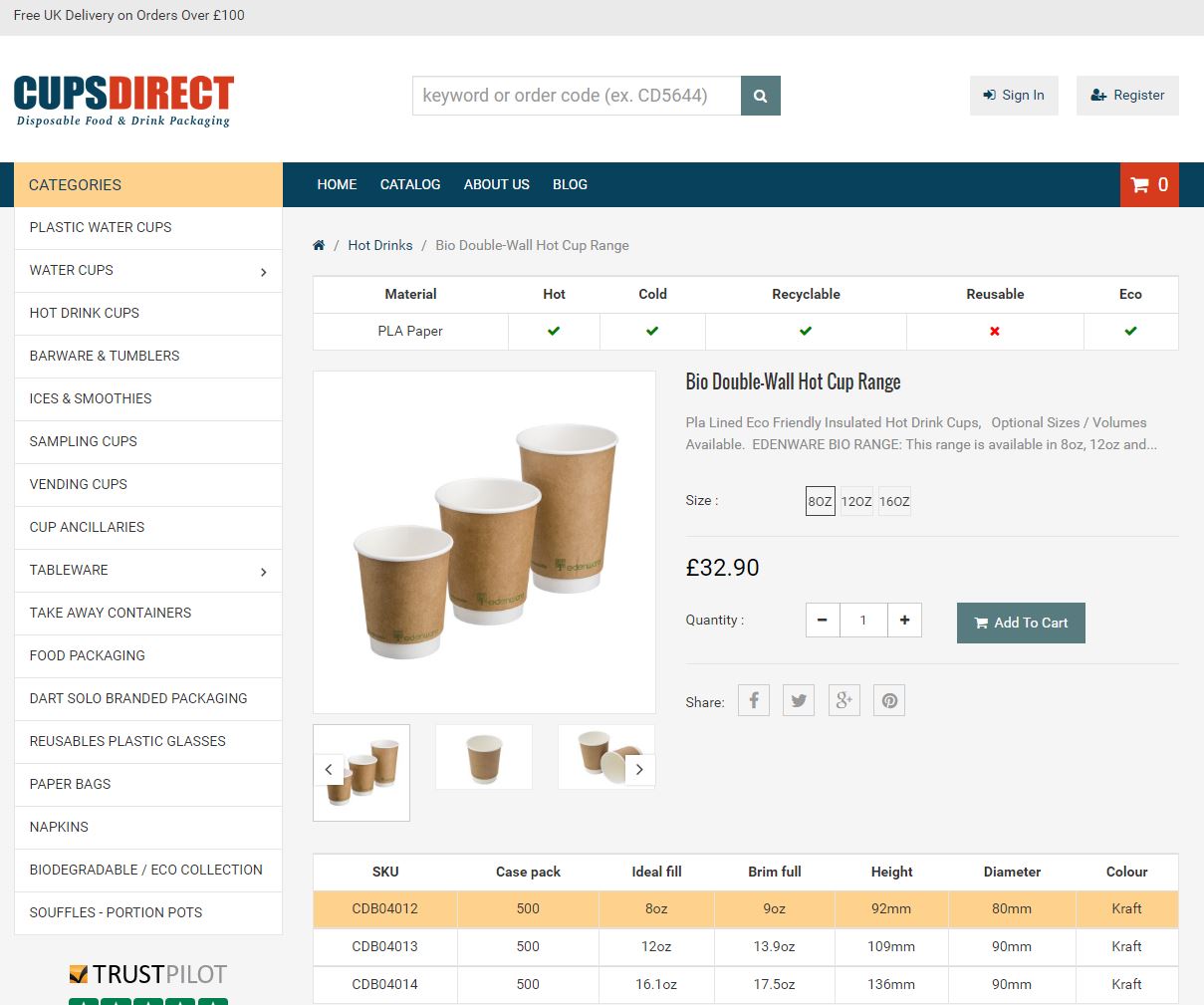1204x1005 pixels.
Task: Select the 12OZ size option
Action: pos(856,501)
